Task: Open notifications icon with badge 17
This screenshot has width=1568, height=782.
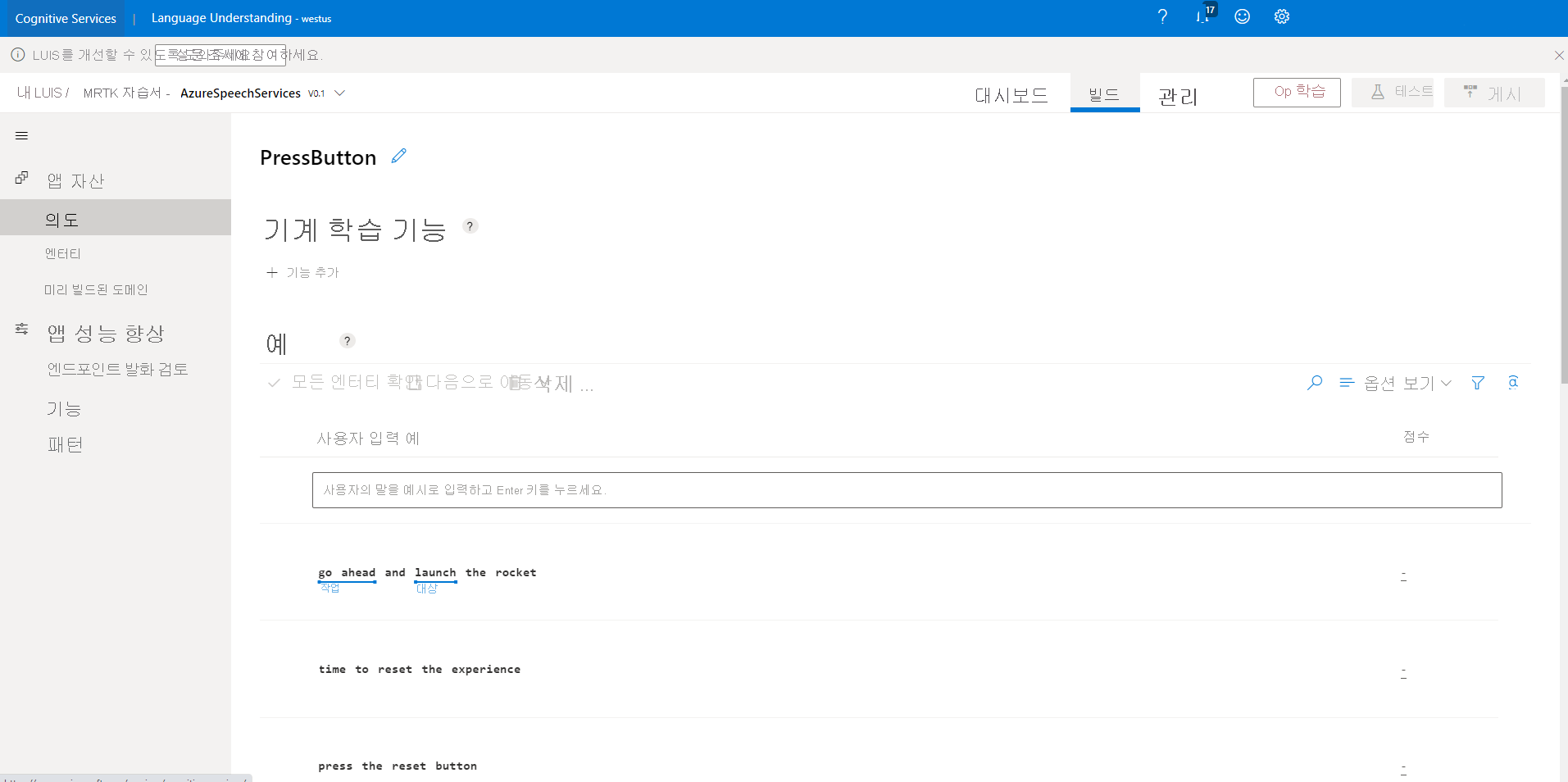Action: pyautogui.click(x=1205, y=15)
